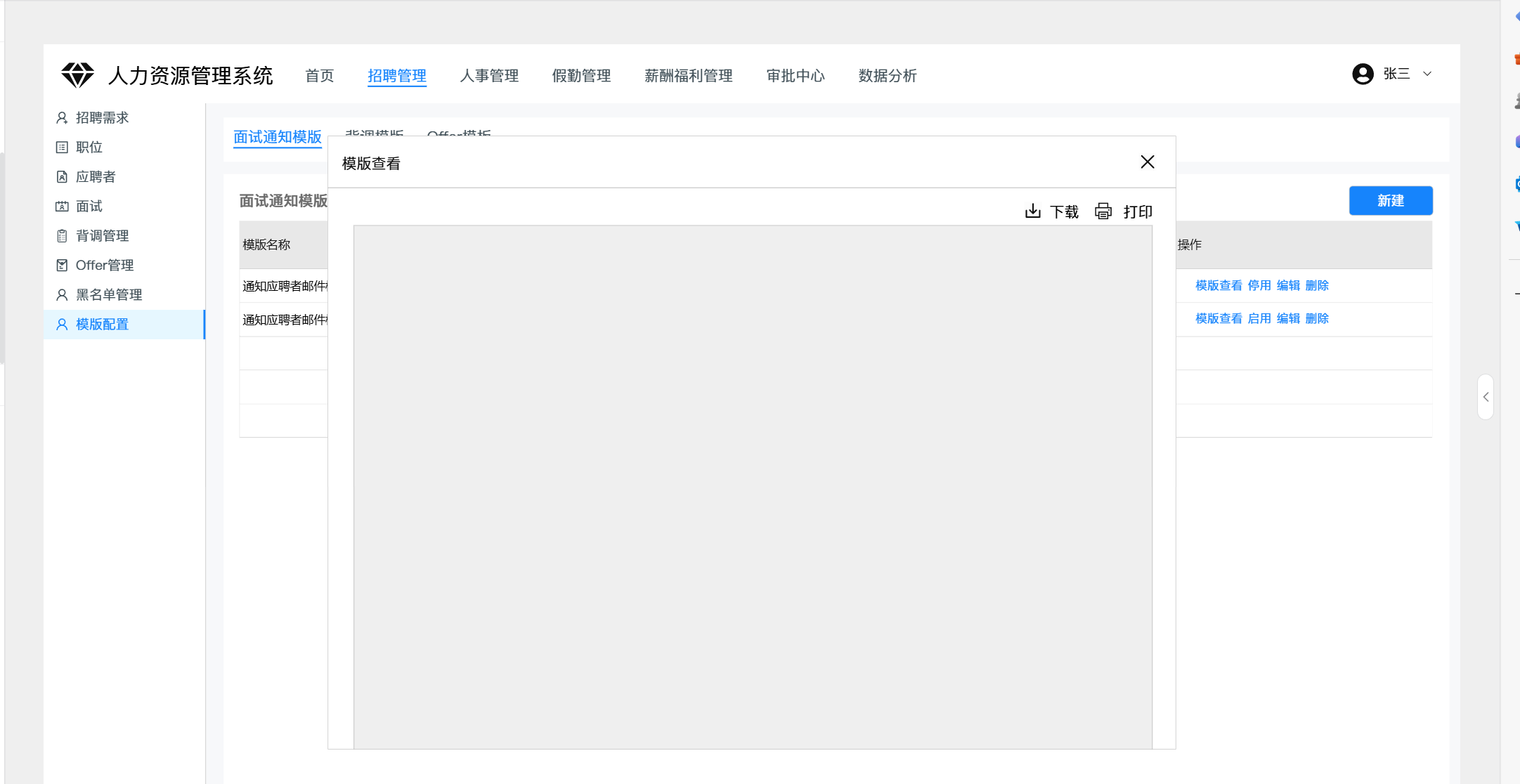Open 应聘者 in the sidebar
The height and width of the screenshot is (784, 1520).
click(x=95, y=176)
